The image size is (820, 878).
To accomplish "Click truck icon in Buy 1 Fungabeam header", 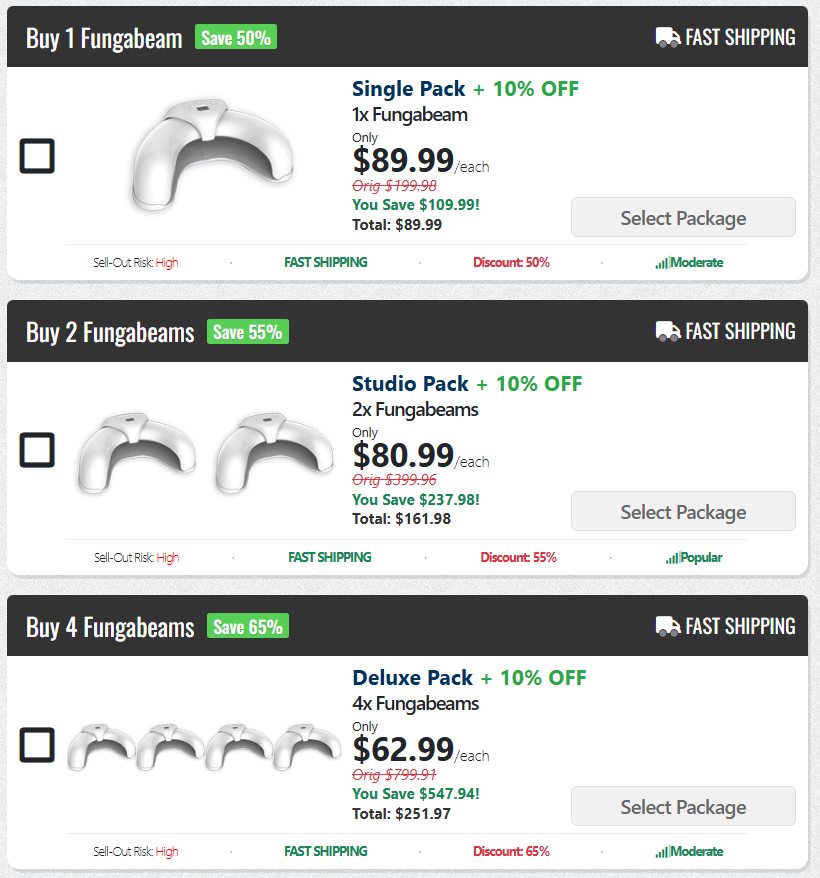I will [x=667, y=38].
